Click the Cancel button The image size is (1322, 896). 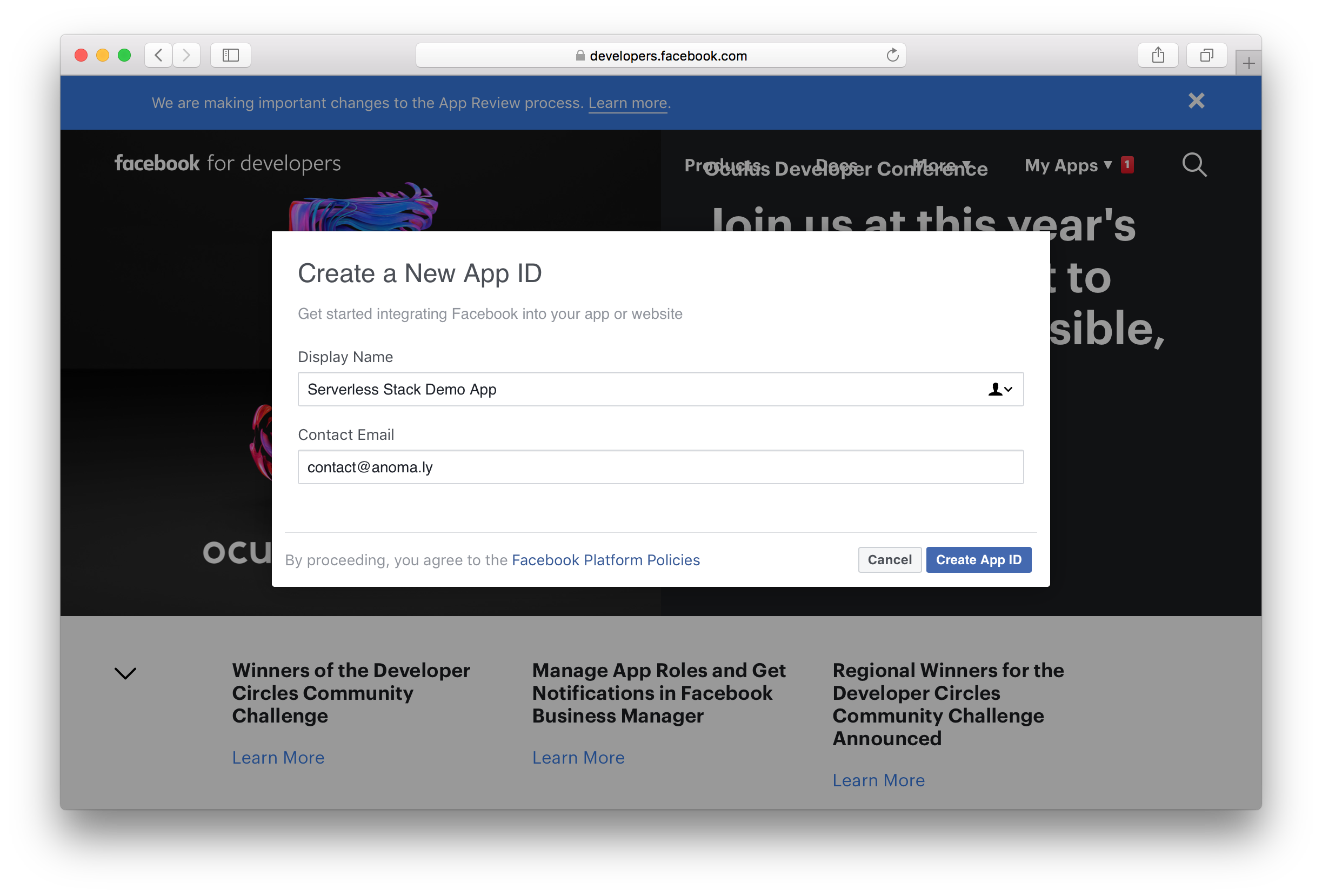[x=888, y=559]
